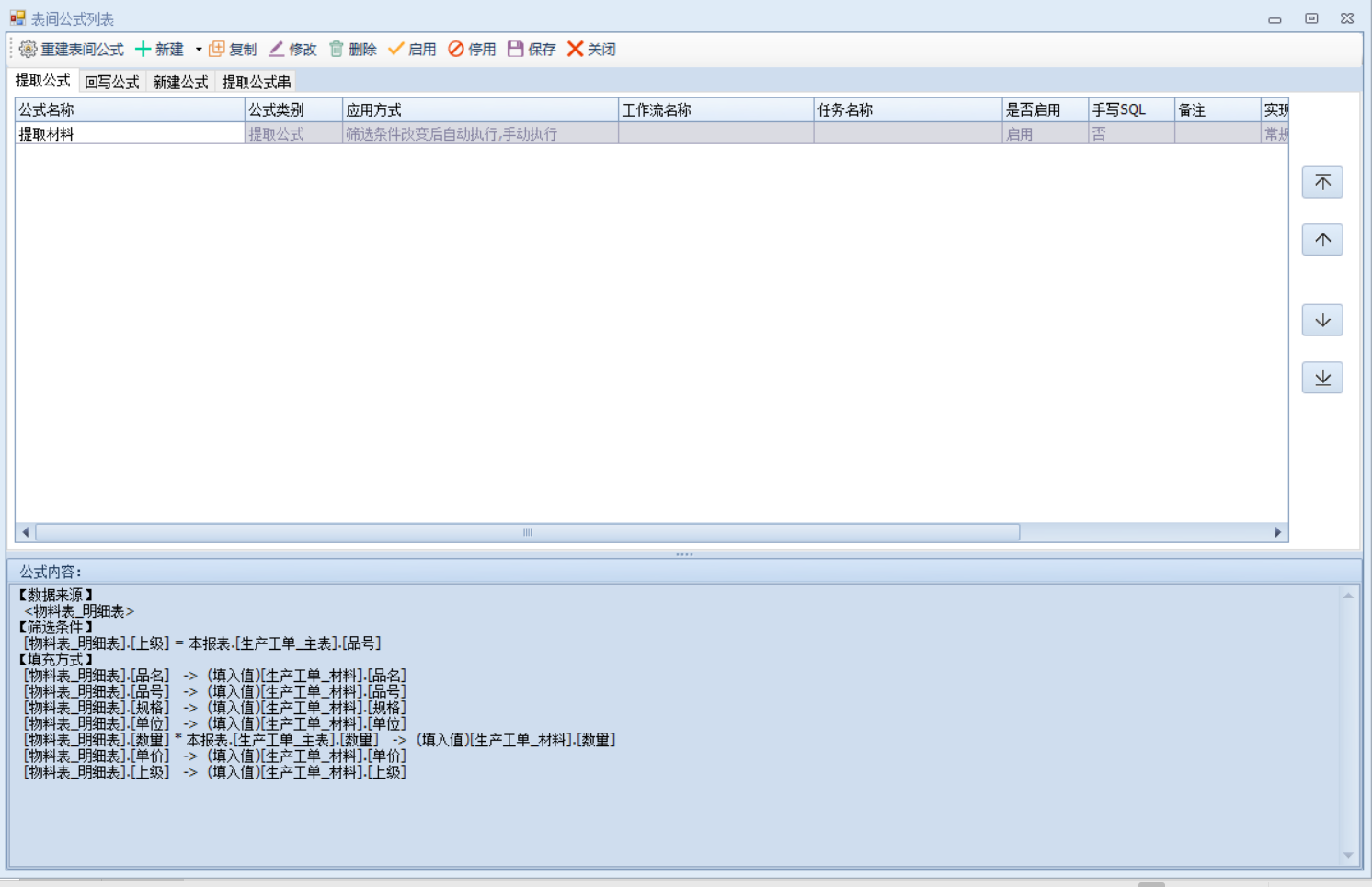Switch to the 回写公式 tab

(x=111, y=83)
